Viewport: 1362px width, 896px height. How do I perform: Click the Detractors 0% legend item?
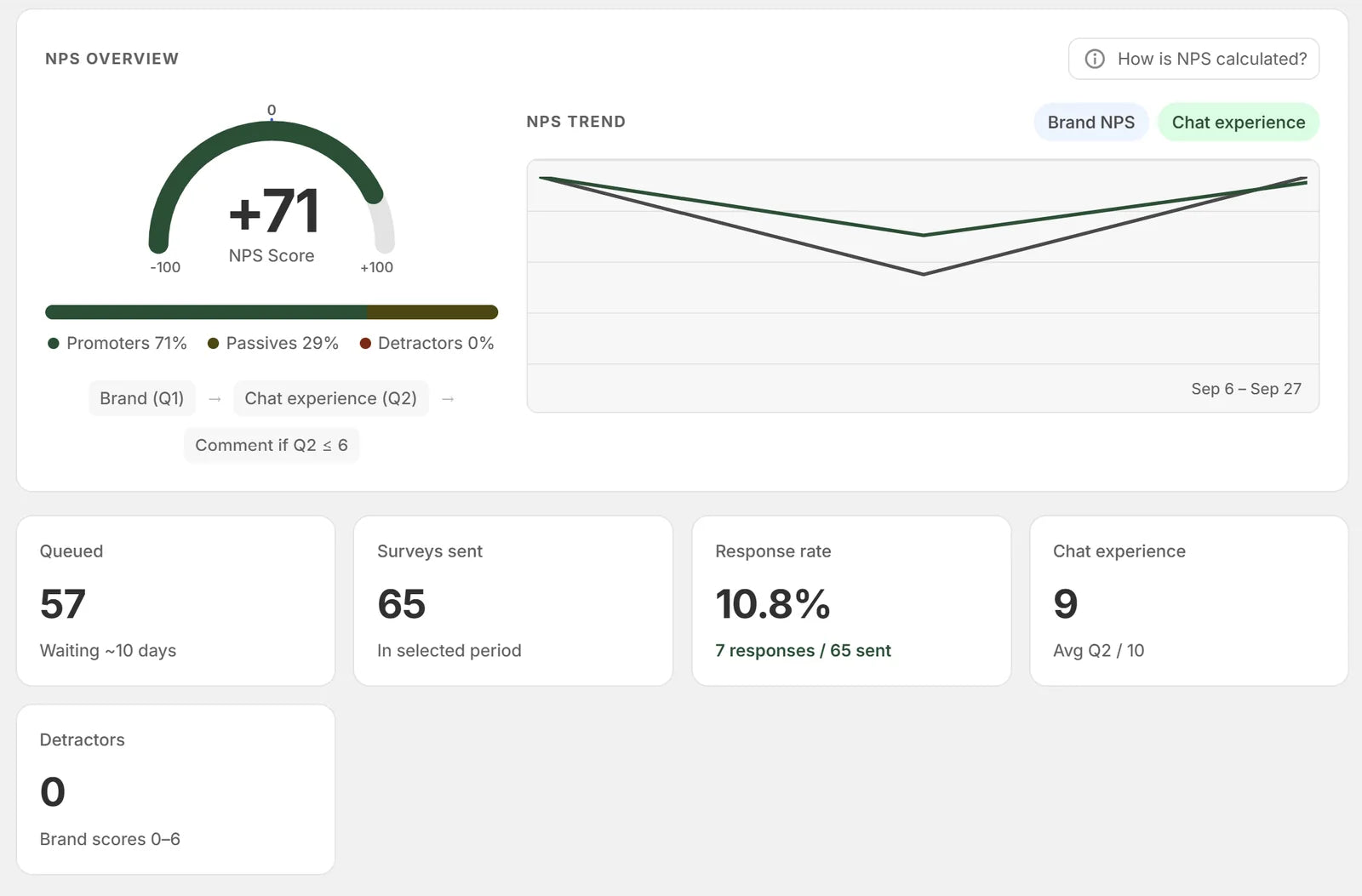pyautogui.click(x=426, y=343)
